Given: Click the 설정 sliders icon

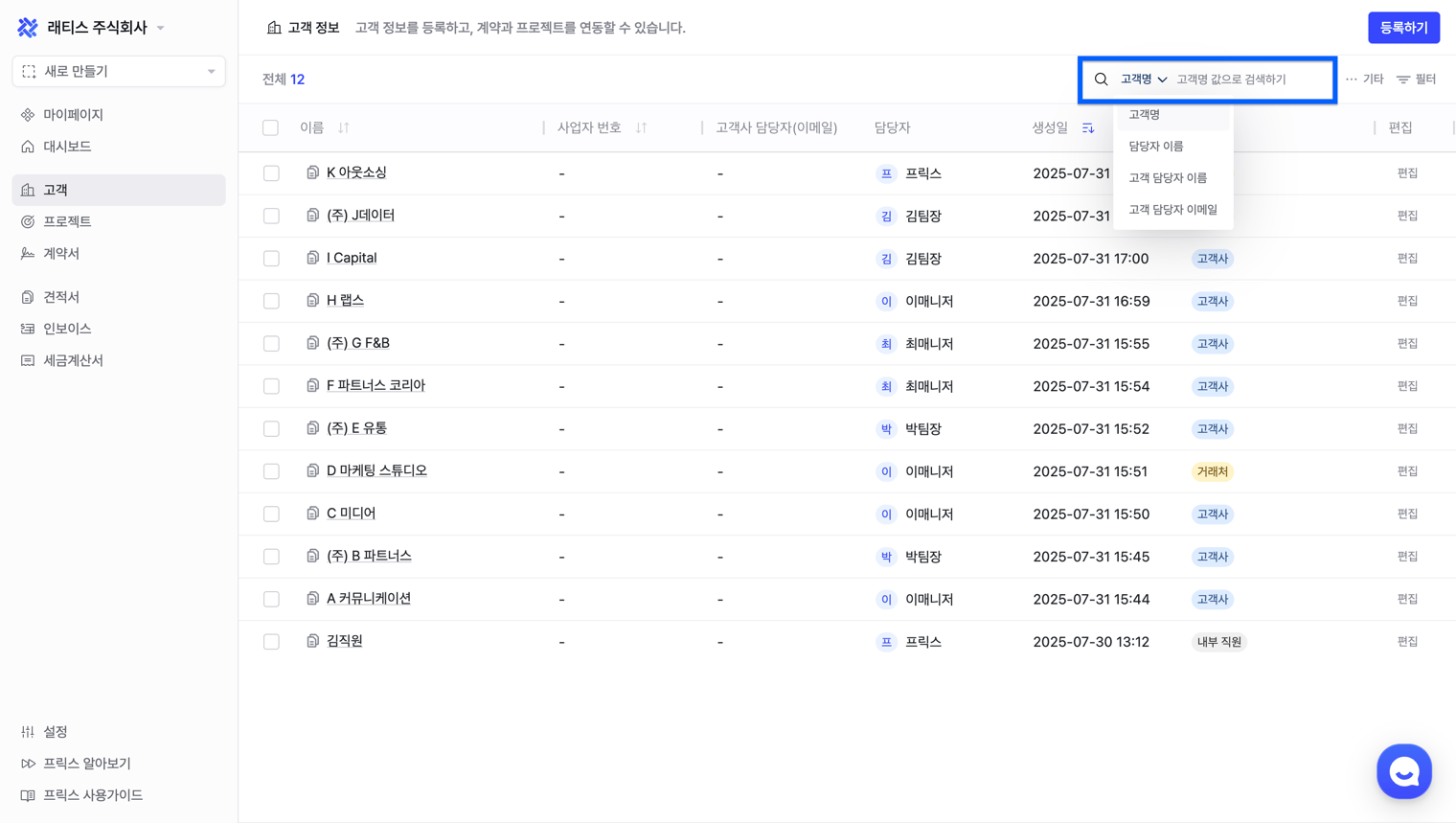Looking at the screenshot, I should 28,732.
